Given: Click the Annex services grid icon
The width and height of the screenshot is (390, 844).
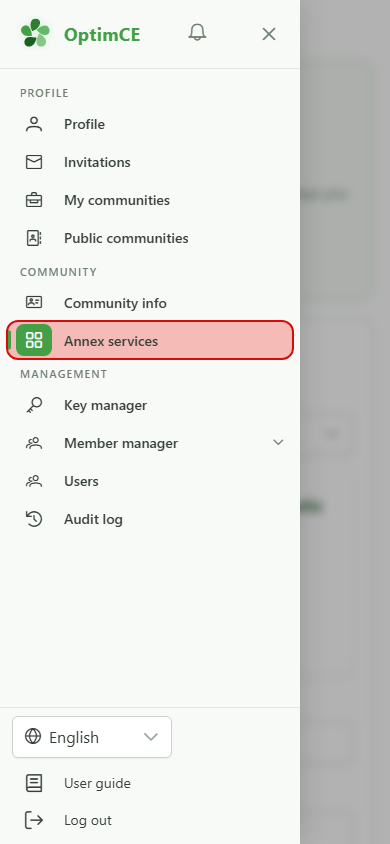Looking at the screenshot, I should [34, 340].
